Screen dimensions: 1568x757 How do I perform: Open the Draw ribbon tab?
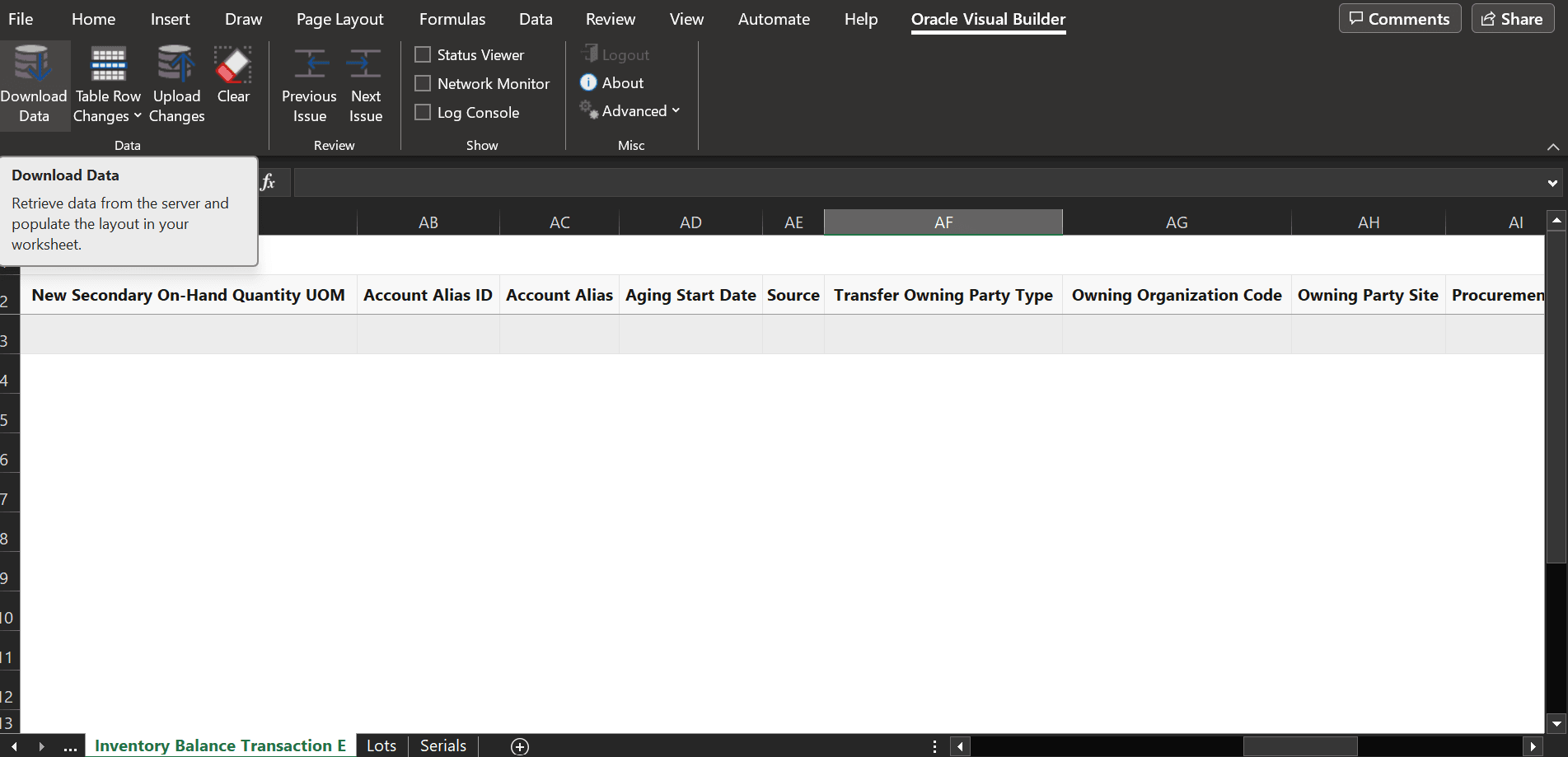point(243,19)
